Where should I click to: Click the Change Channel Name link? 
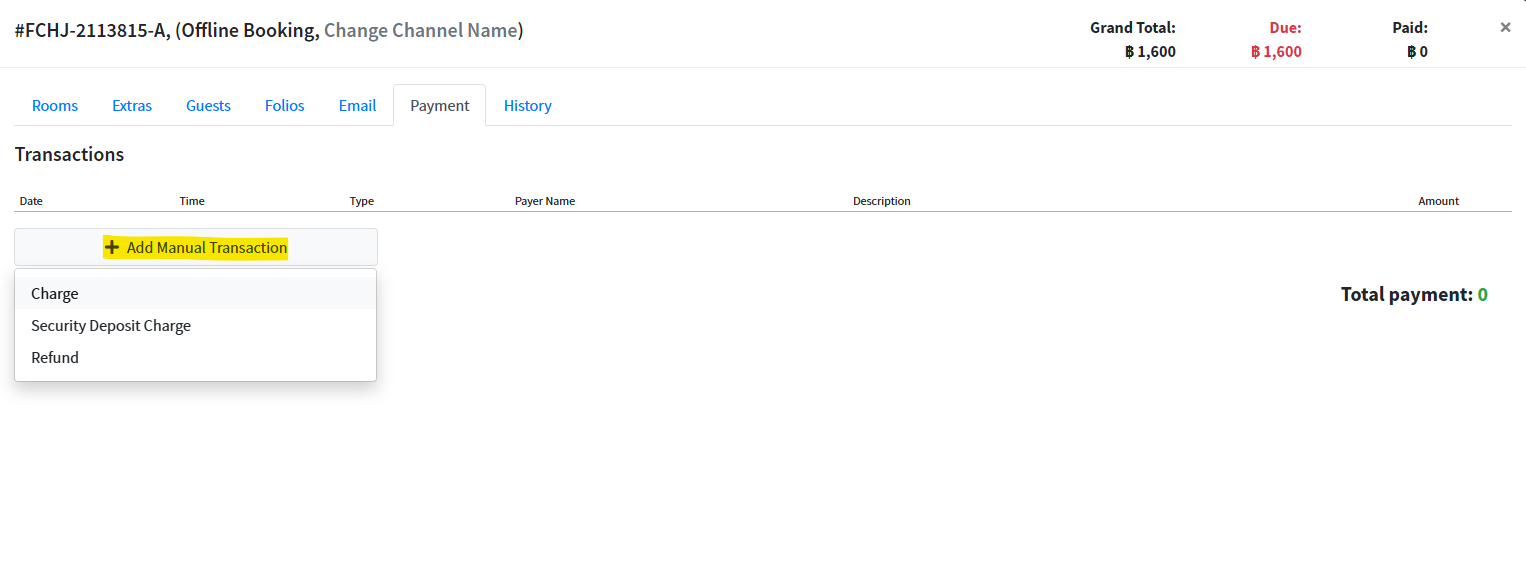click(x=420, y=31)
